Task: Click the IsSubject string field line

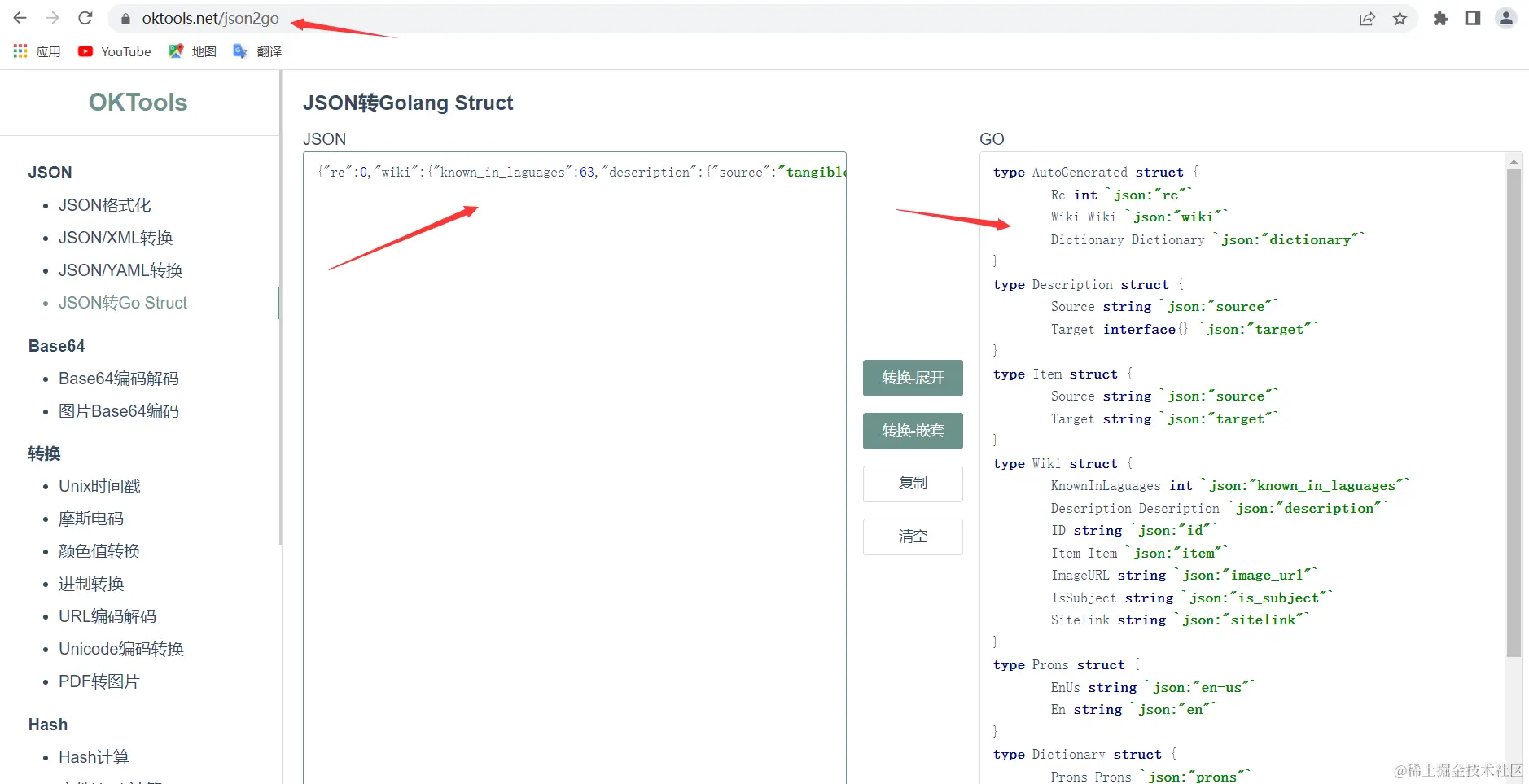Action: click(x=1191, y=598)
